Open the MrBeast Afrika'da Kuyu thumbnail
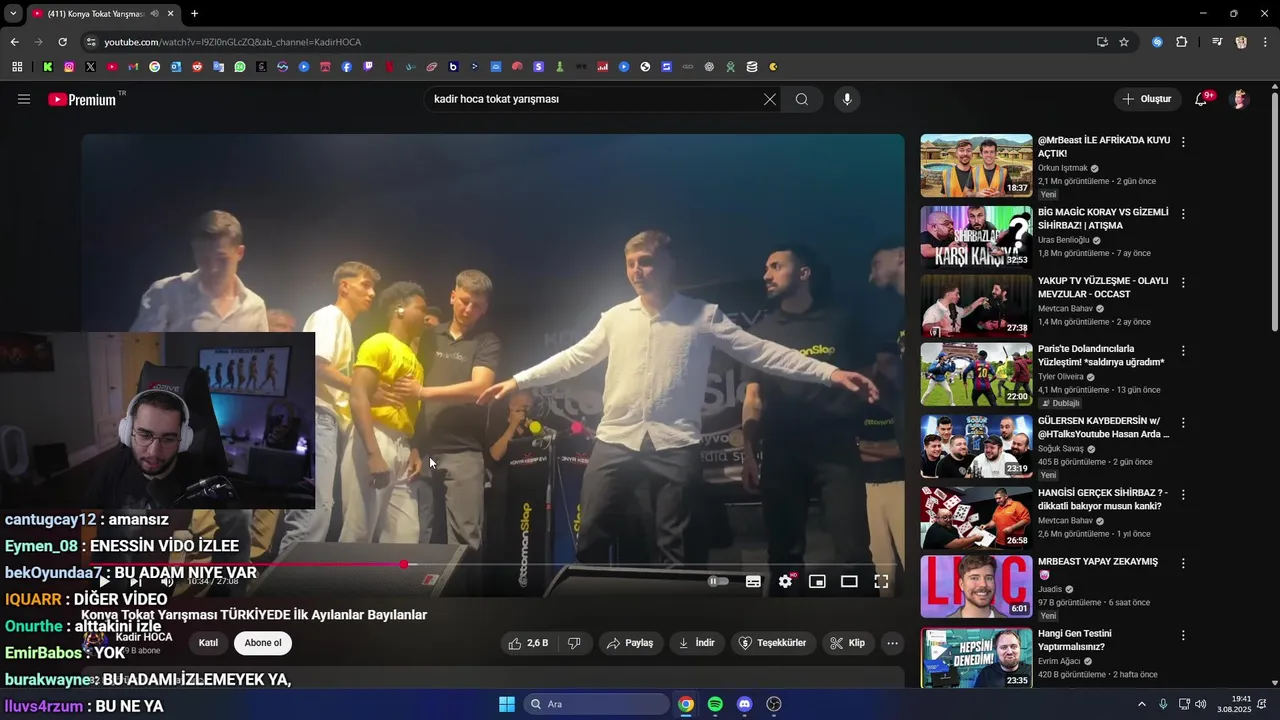This screenshot has width=1280, height=720. tap(976, 166)
